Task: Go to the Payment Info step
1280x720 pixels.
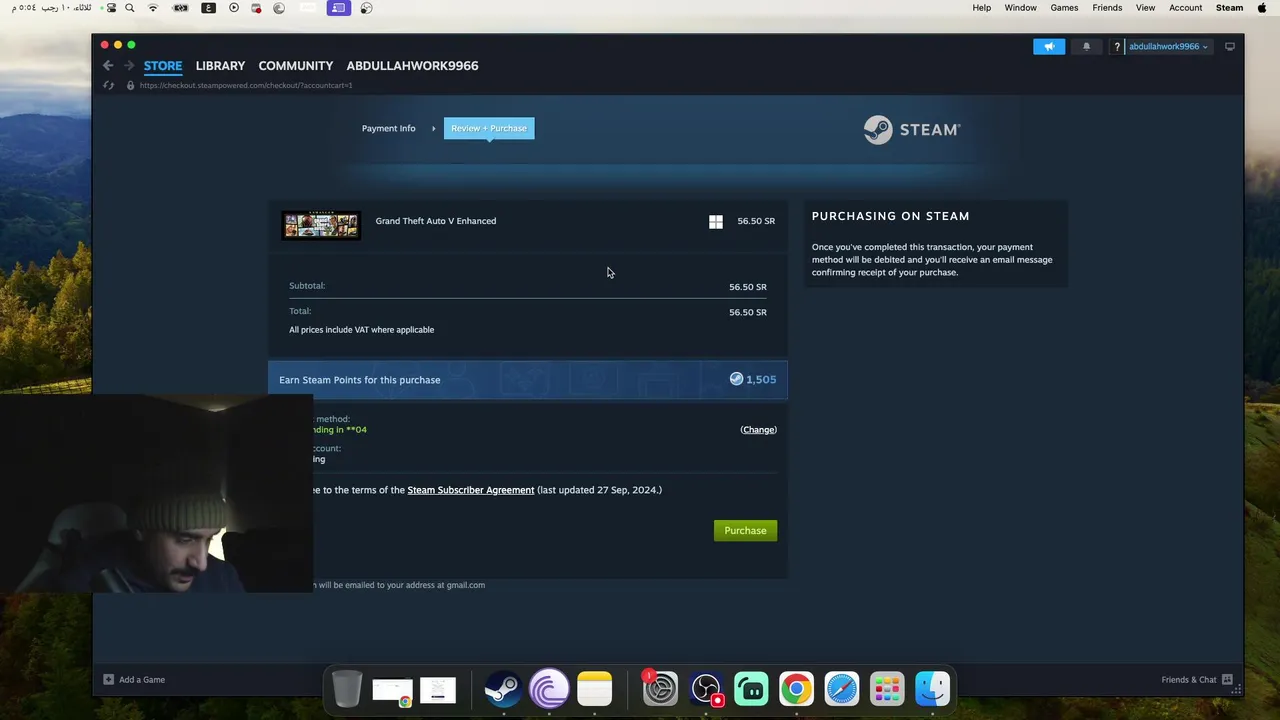Action: [388, 128]
